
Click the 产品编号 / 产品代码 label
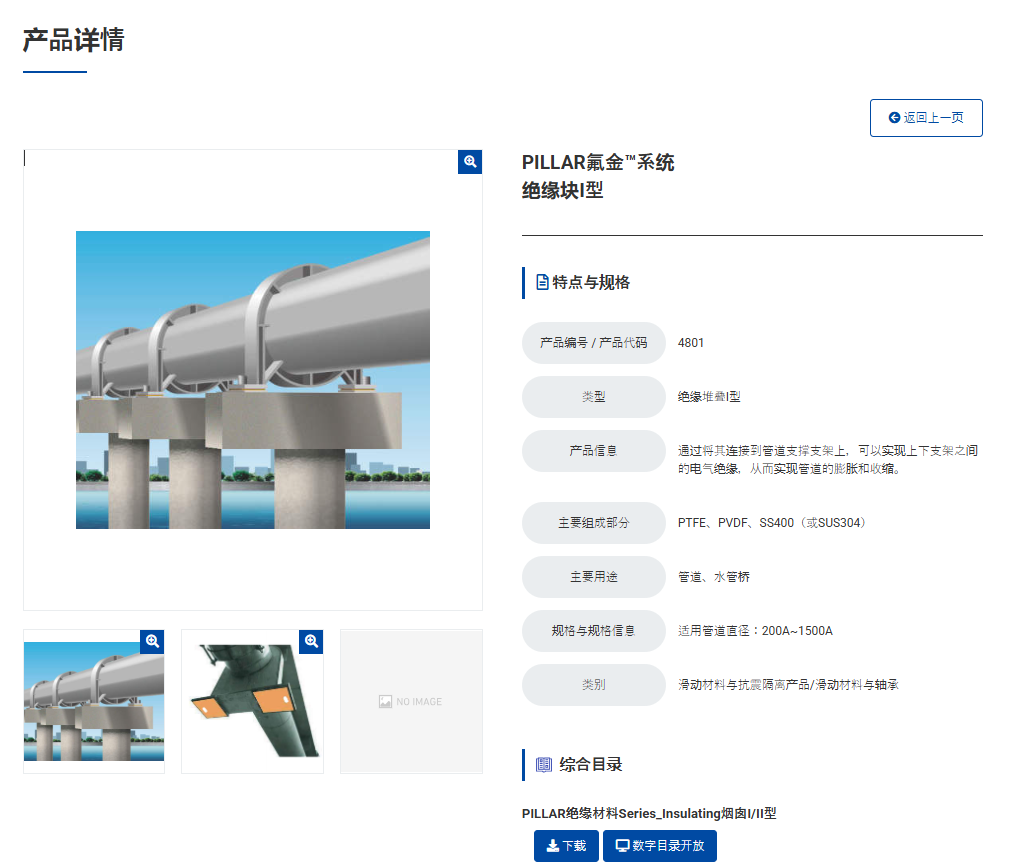(x=593, y=343)
